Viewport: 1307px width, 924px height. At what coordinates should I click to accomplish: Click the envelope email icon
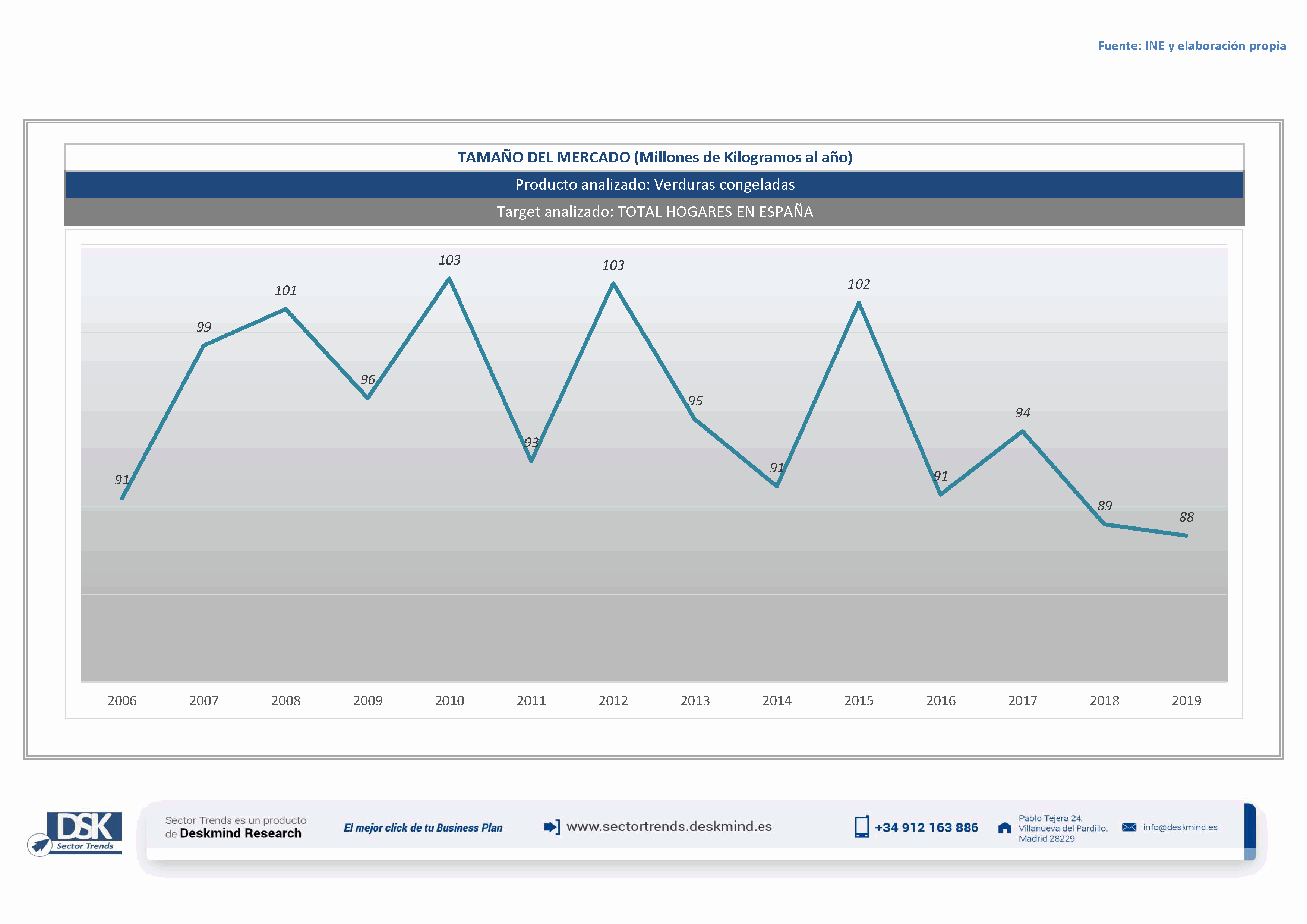[x=1129, y=827]
